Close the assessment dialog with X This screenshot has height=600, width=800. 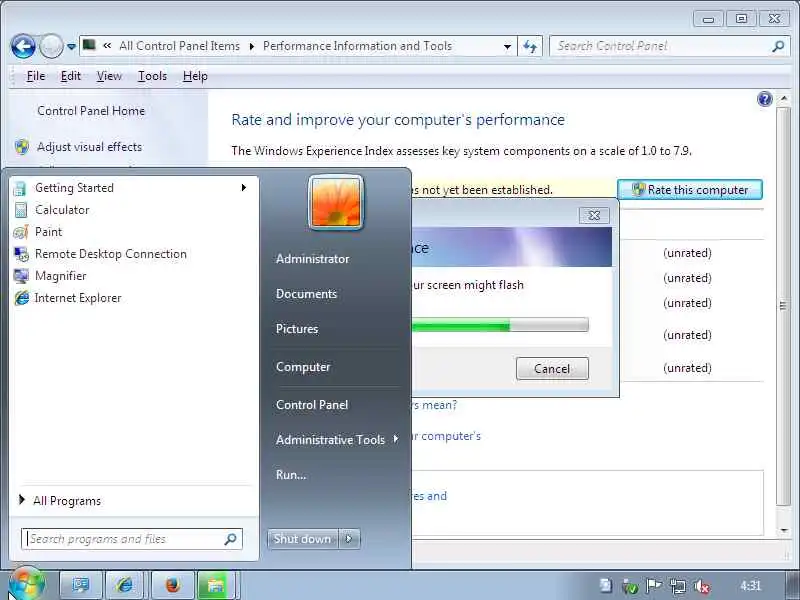click(x=594, y=215)
